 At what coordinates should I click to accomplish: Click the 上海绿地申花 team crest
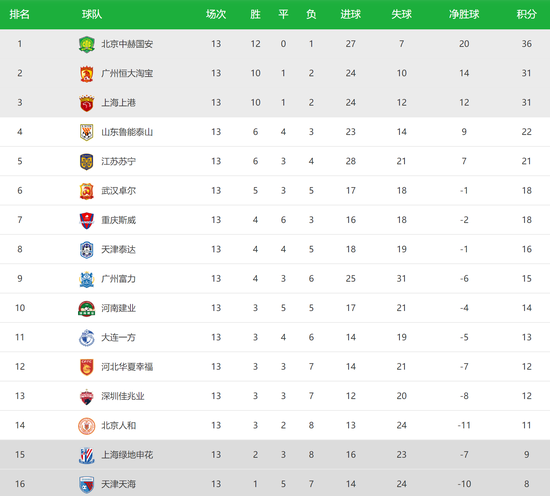pyautogui.click(x=86, y=455)
